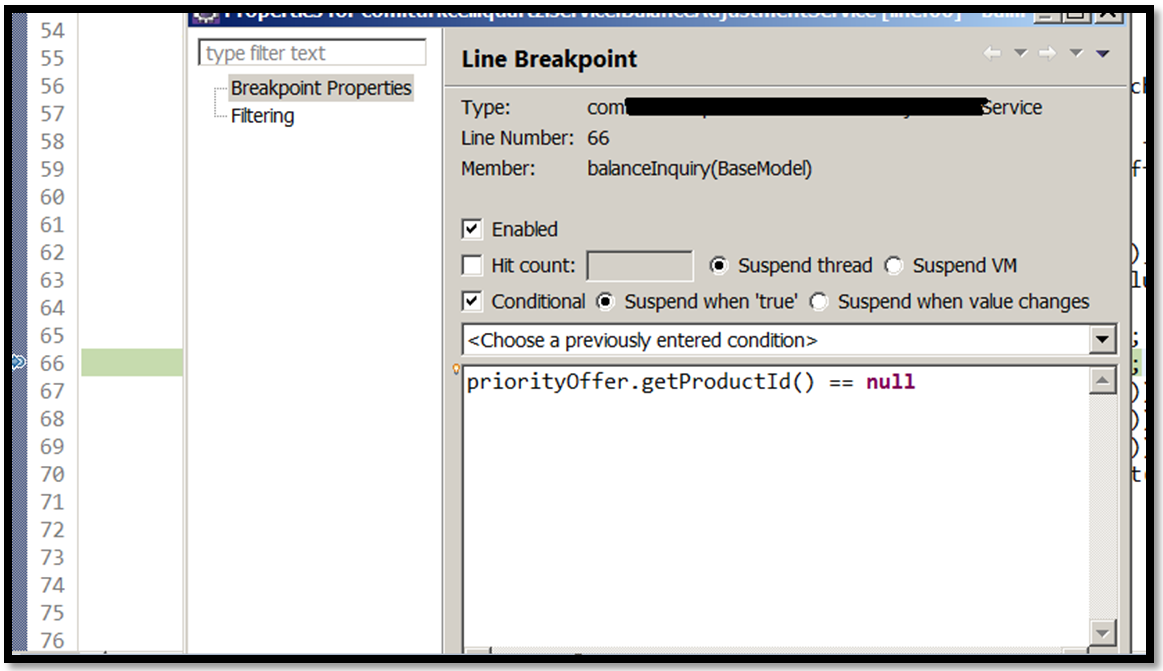Click the condition editor scroll down arrow

1103,632
